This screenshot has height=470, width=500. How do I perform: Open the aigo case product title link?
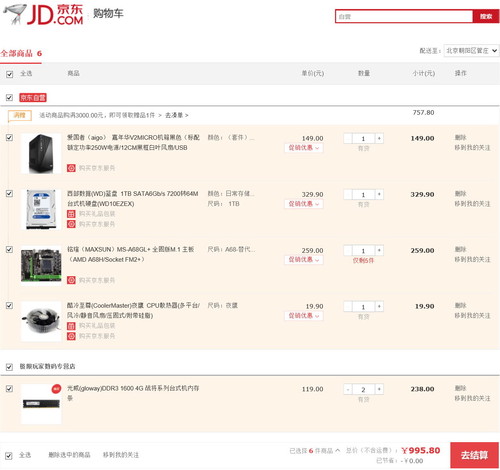[133, 142]
